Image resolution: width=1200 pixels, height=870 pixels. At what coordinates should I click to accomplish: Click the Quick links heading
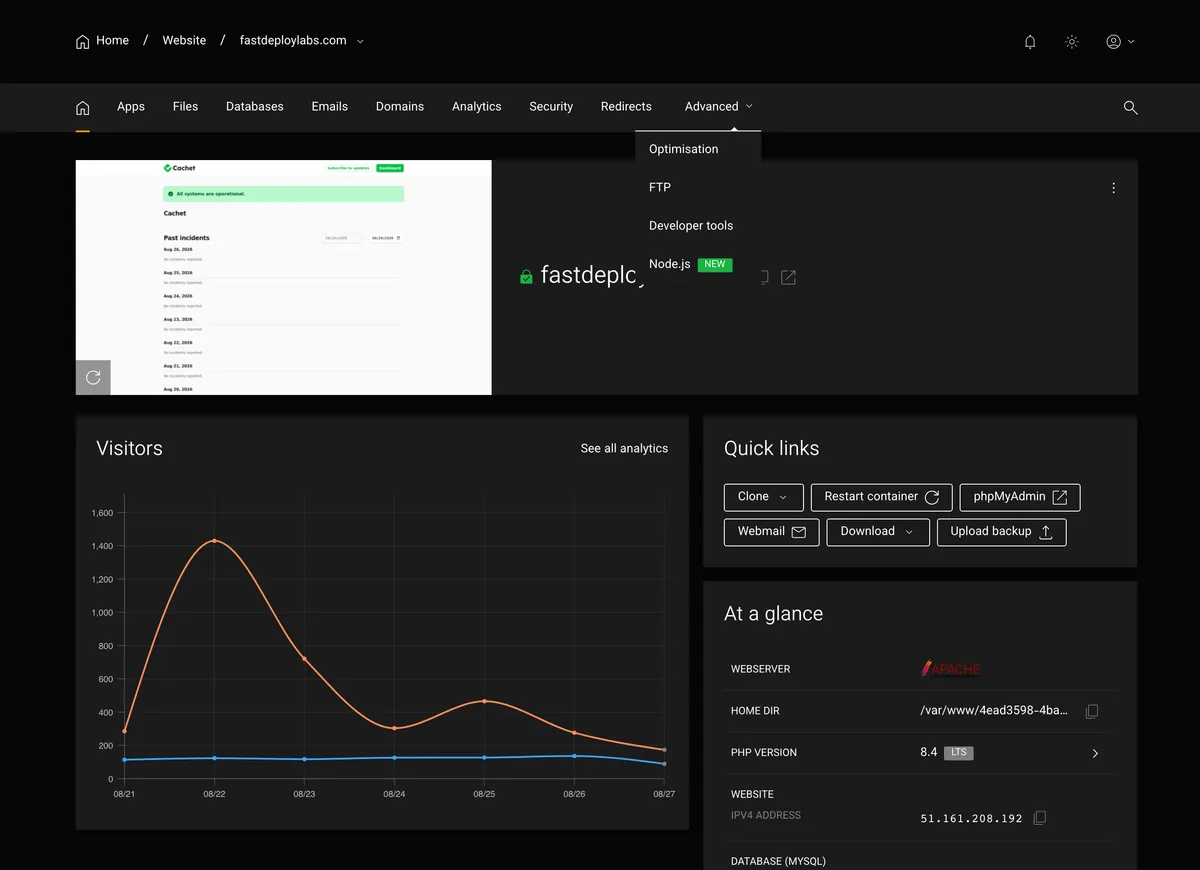tap(771, 448)
